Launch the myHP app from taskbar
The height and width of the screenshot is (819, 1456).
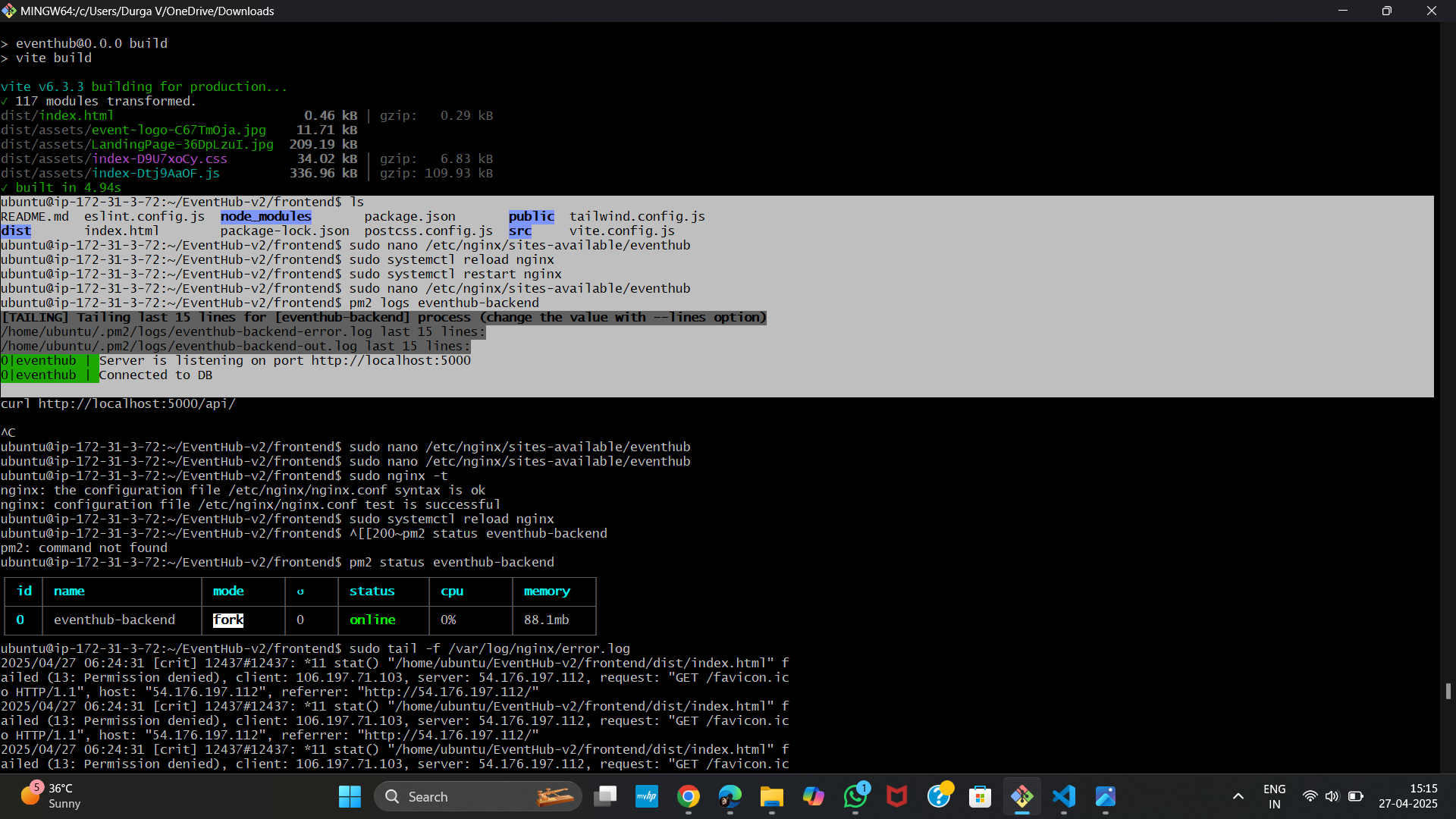[x=647, y=796]
